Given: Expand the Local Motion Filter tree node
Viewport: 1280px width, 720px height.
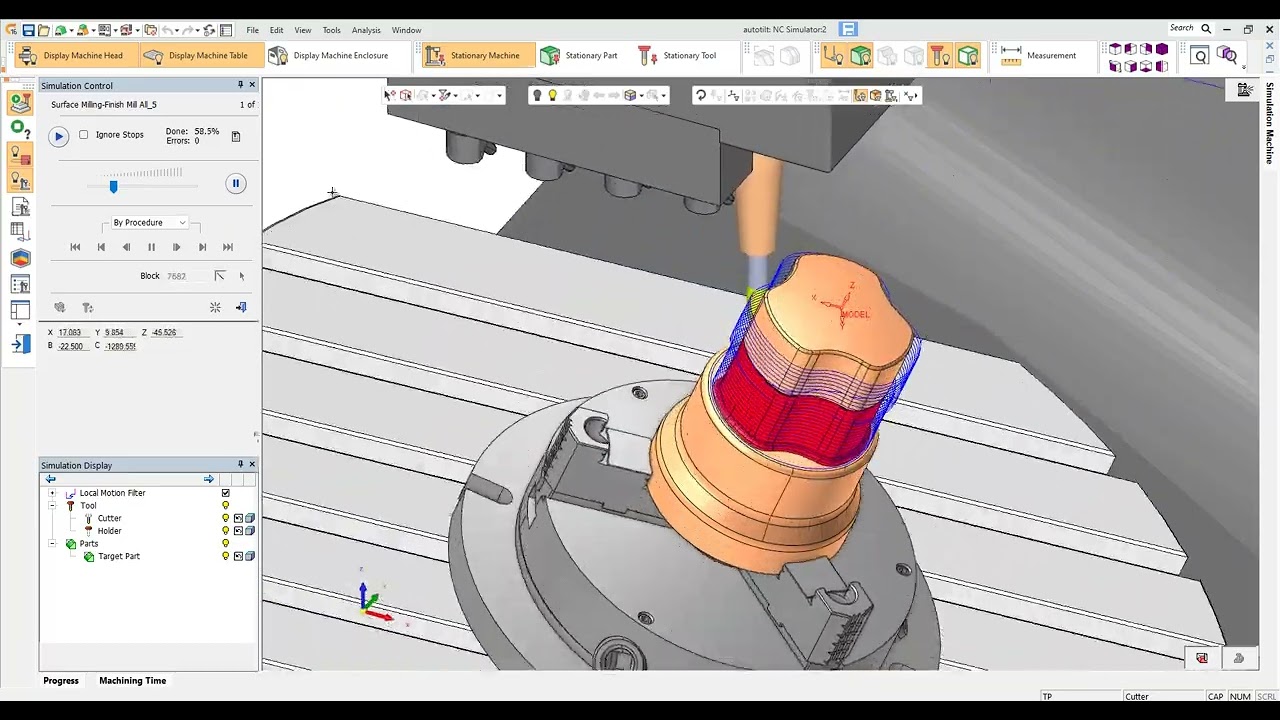Looking at the screenshot, I should [52, 493].
